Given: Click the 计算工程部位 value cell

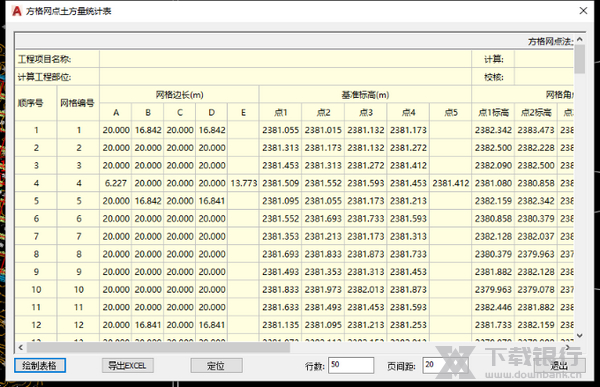Looking at the screenshot, I should click(285, 77).
